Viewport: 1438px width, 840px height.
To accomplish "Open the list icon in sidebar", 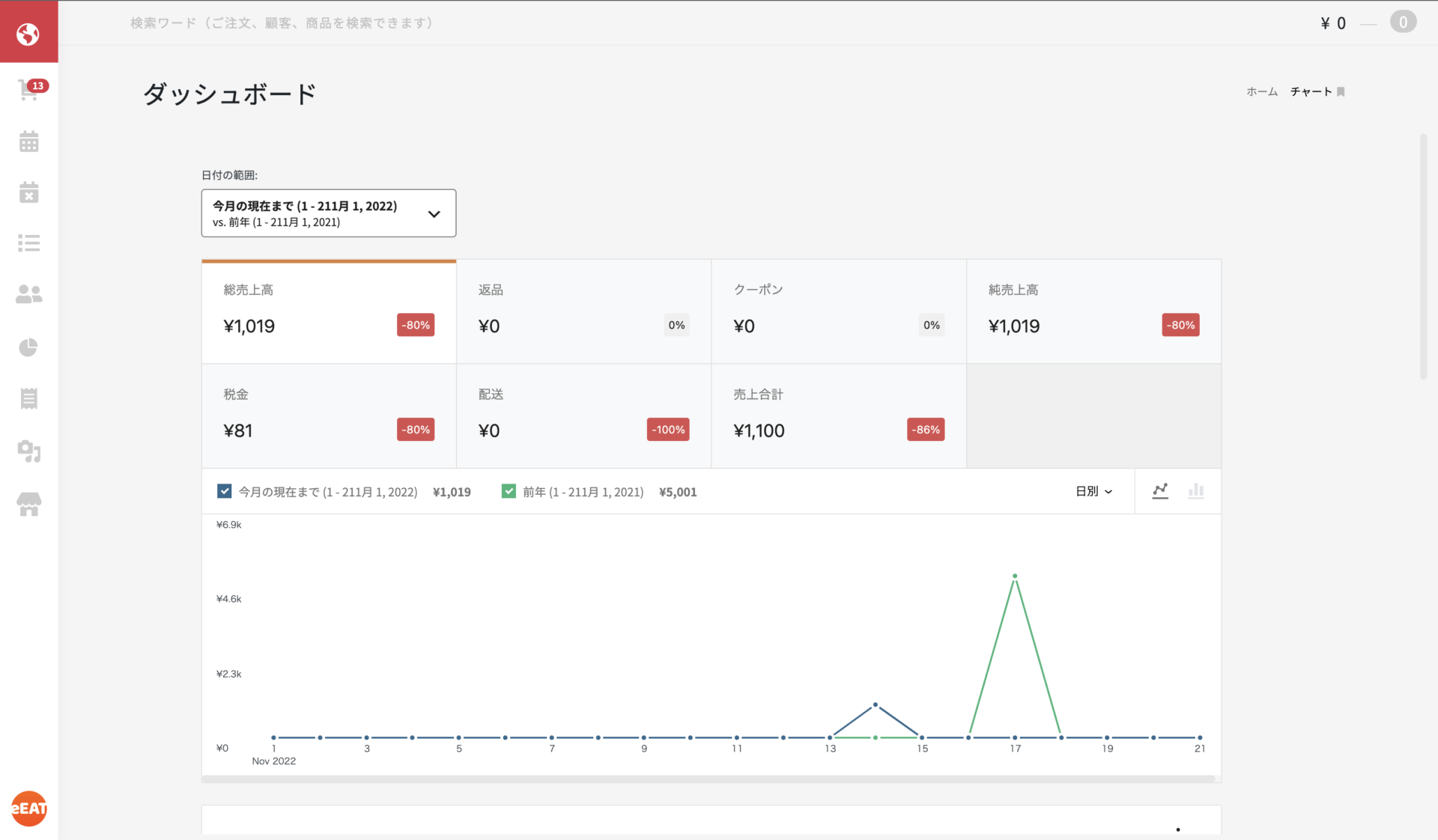I will tap(29, 243).
